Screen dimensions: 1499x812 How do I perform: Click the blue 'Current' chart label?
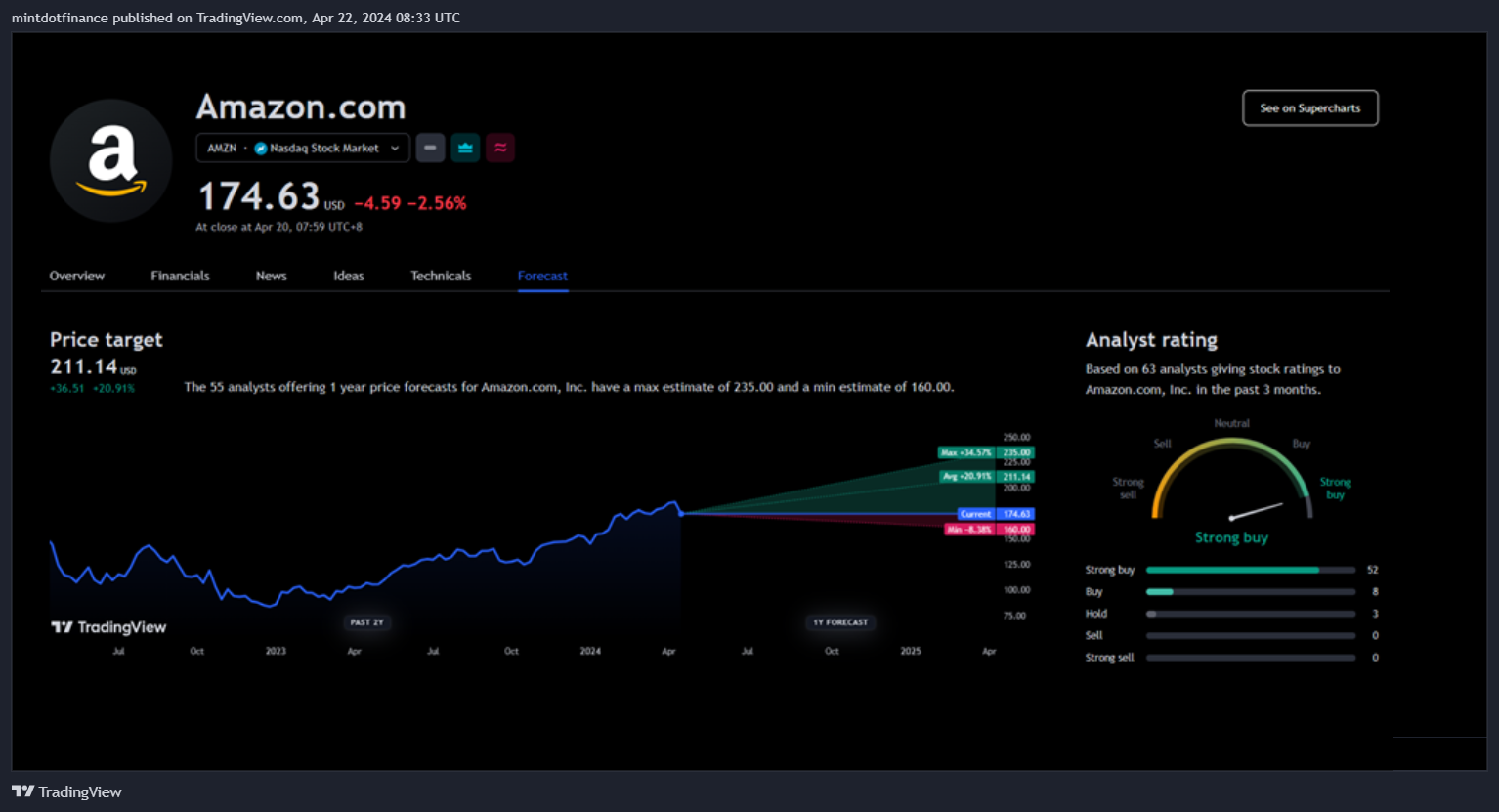pyautogui.click(x=976, y=514)
